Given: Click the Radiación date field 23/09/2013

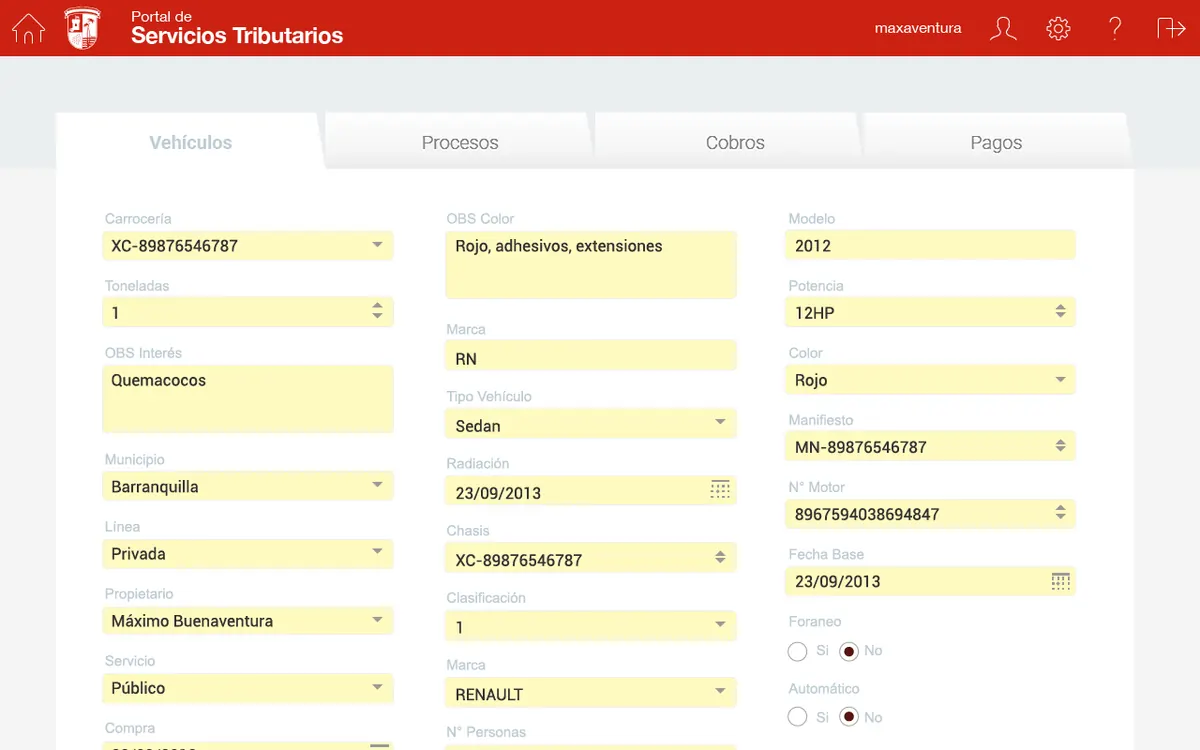Looking at the screenshot, I should click(x=590, y=491).
